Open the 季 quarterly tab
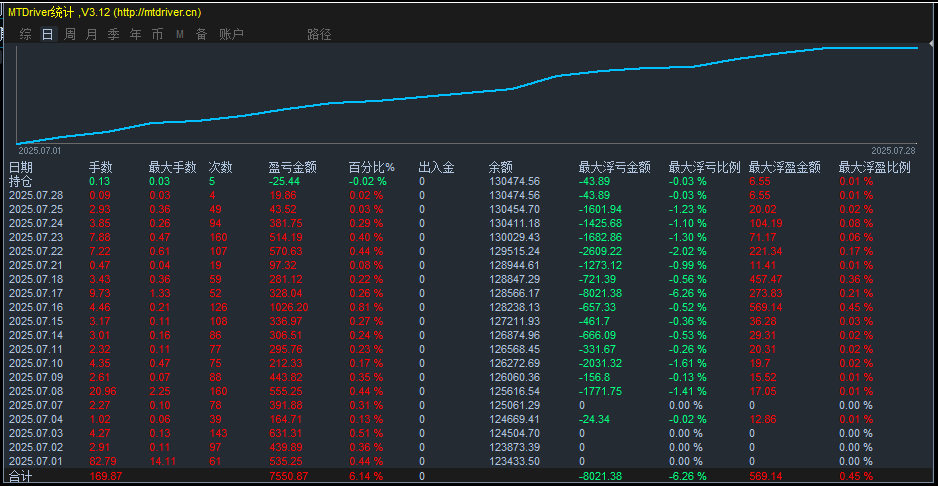Image resolution: width=938 pixels, height=486 pixels. tap(114, 35)
